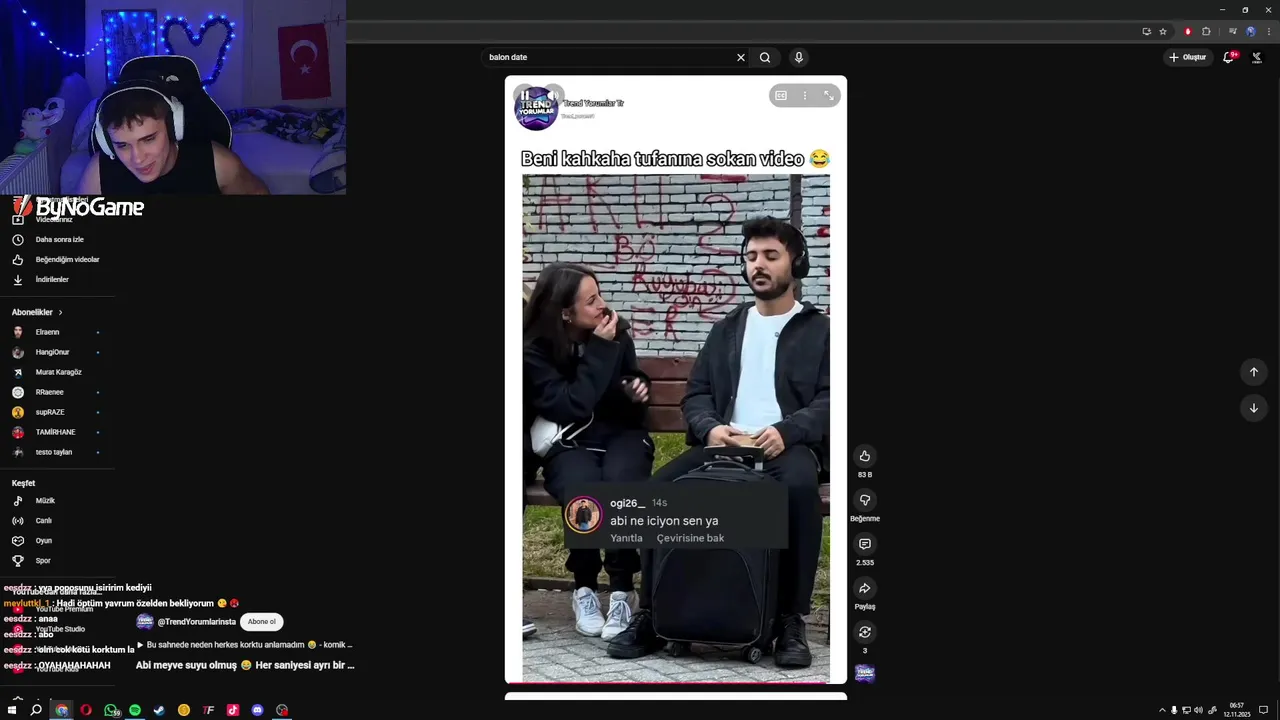Click 'Çevirisine bak' under the comment

[690, 538]
